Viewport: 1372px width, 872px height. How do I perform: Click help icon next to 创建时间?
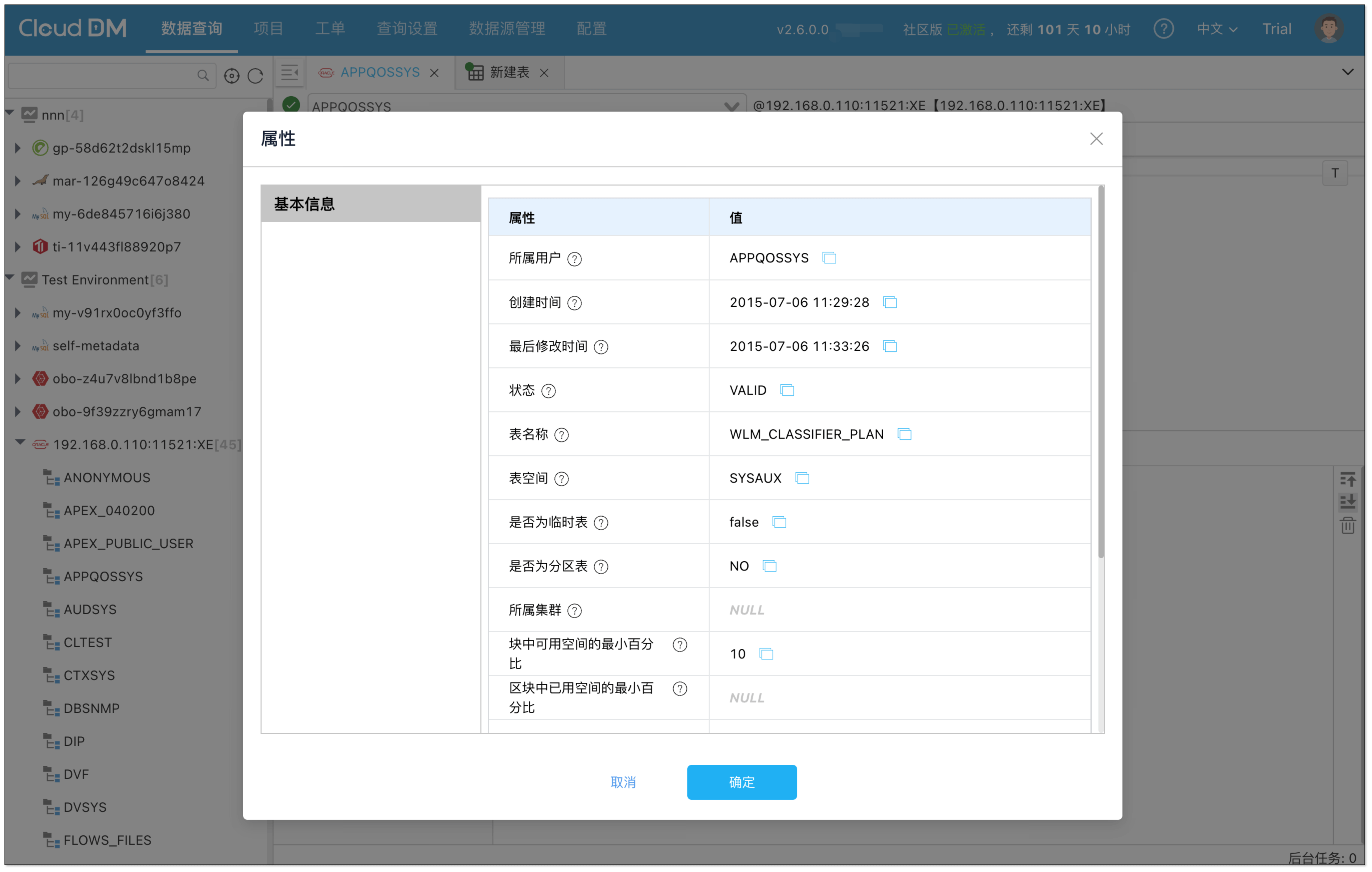tap(574, 303)
